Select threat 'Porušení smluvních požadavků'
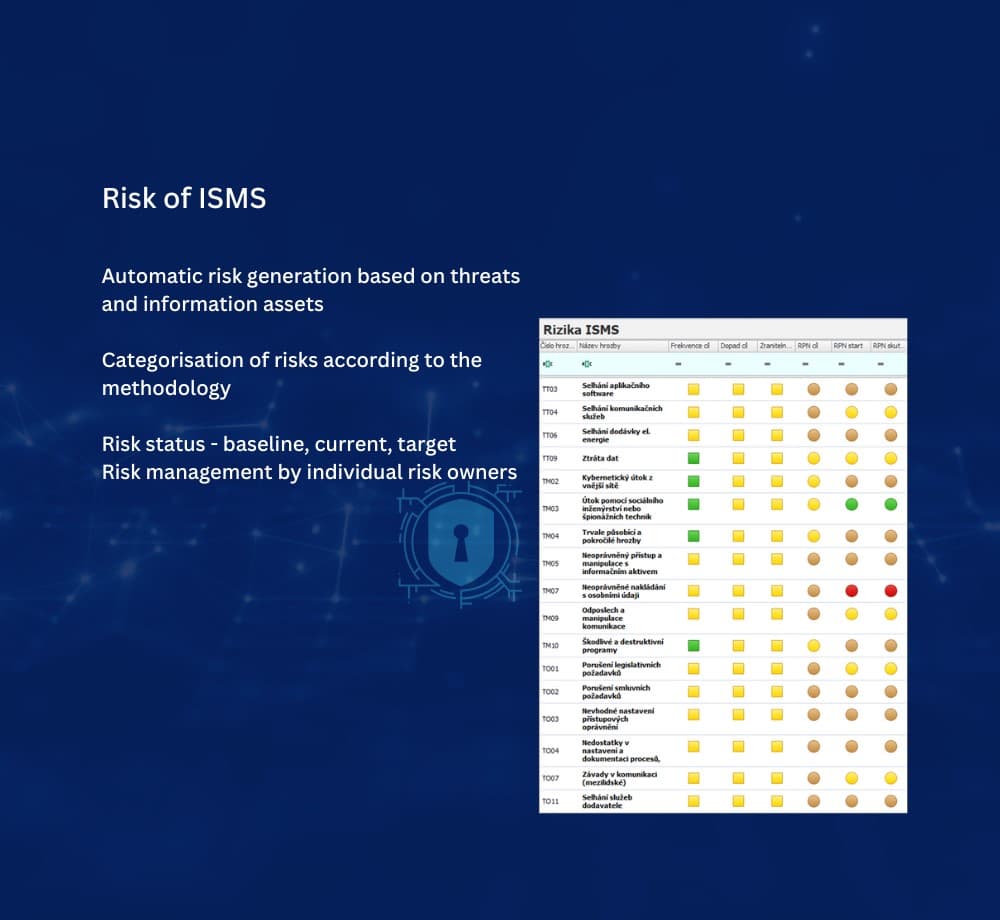This screenshot has height=920, width=1000. coord(616,691)
